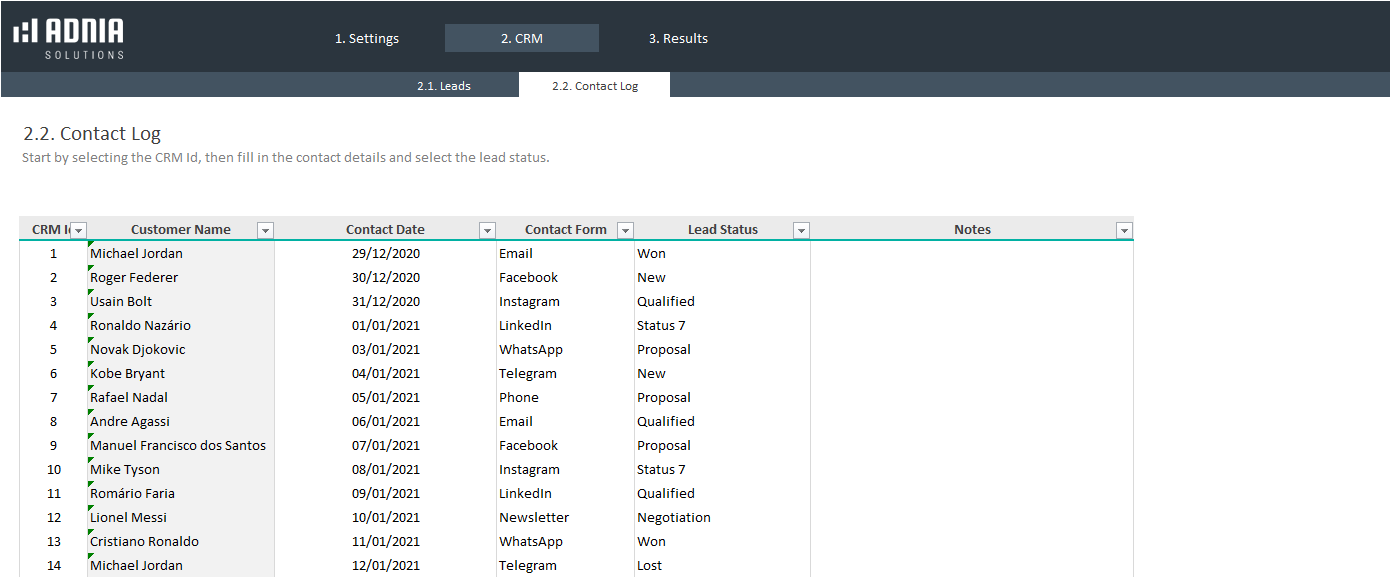Screen dimensions: 1390x577
Task: Select the Newsletter contact form cell
Action: [x=565, y=518]
